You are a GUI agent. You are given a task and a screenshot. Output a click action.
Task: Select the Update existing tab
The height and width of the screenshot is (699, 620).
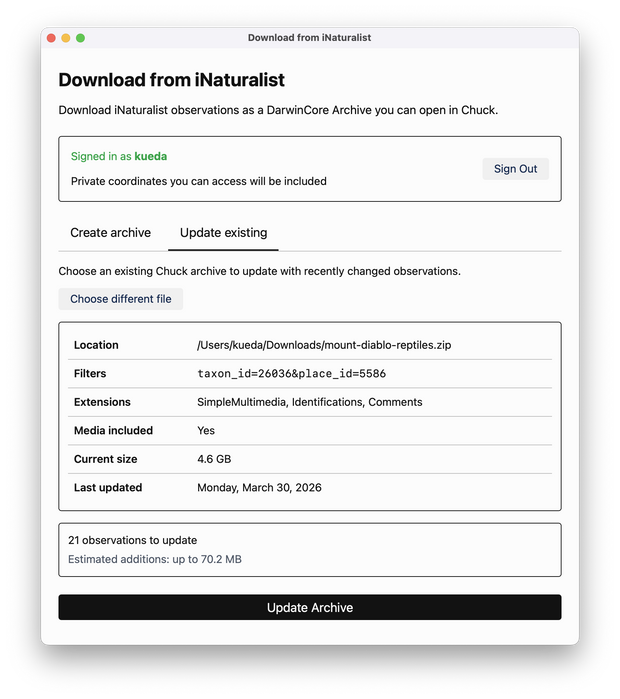pos(223,233)
